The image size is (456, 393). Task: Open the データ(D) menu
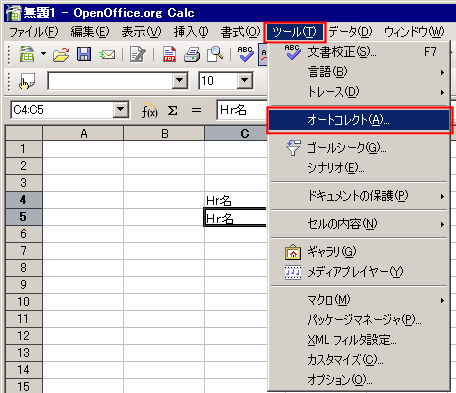coord(350,32)
